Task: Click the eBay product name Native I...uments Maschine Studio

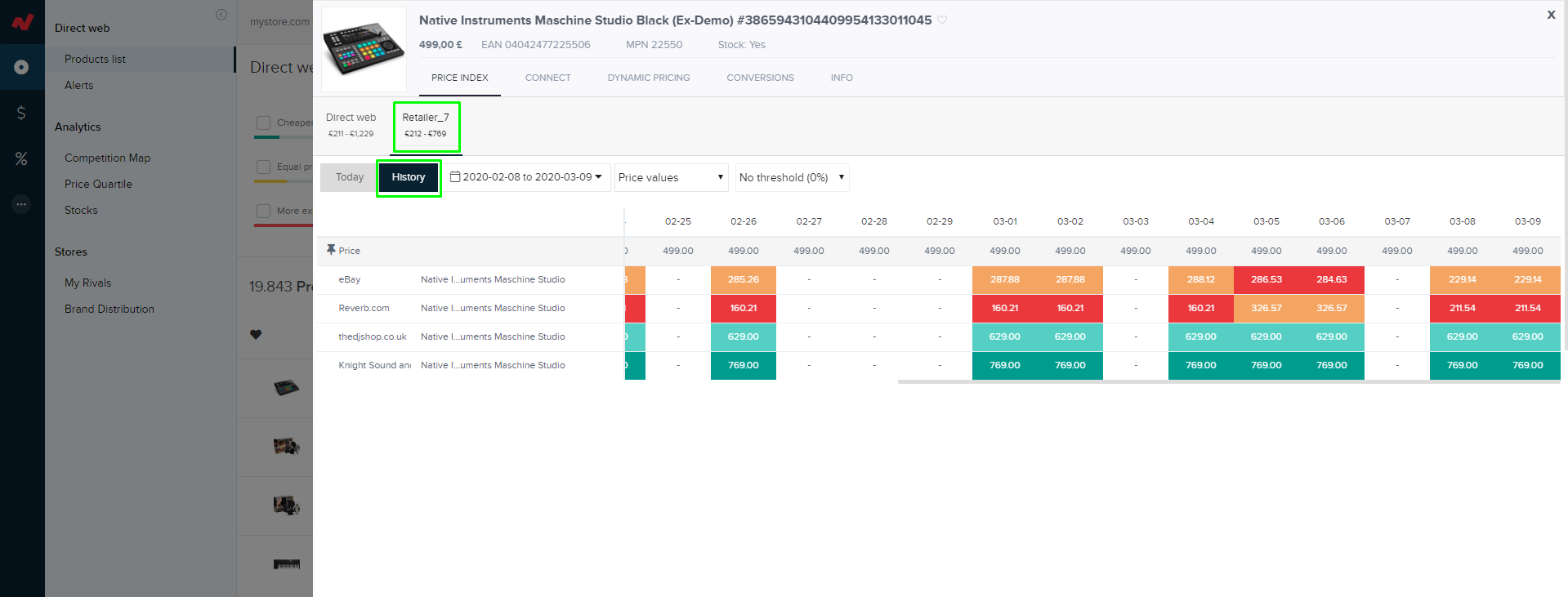Action: point(493,279)
